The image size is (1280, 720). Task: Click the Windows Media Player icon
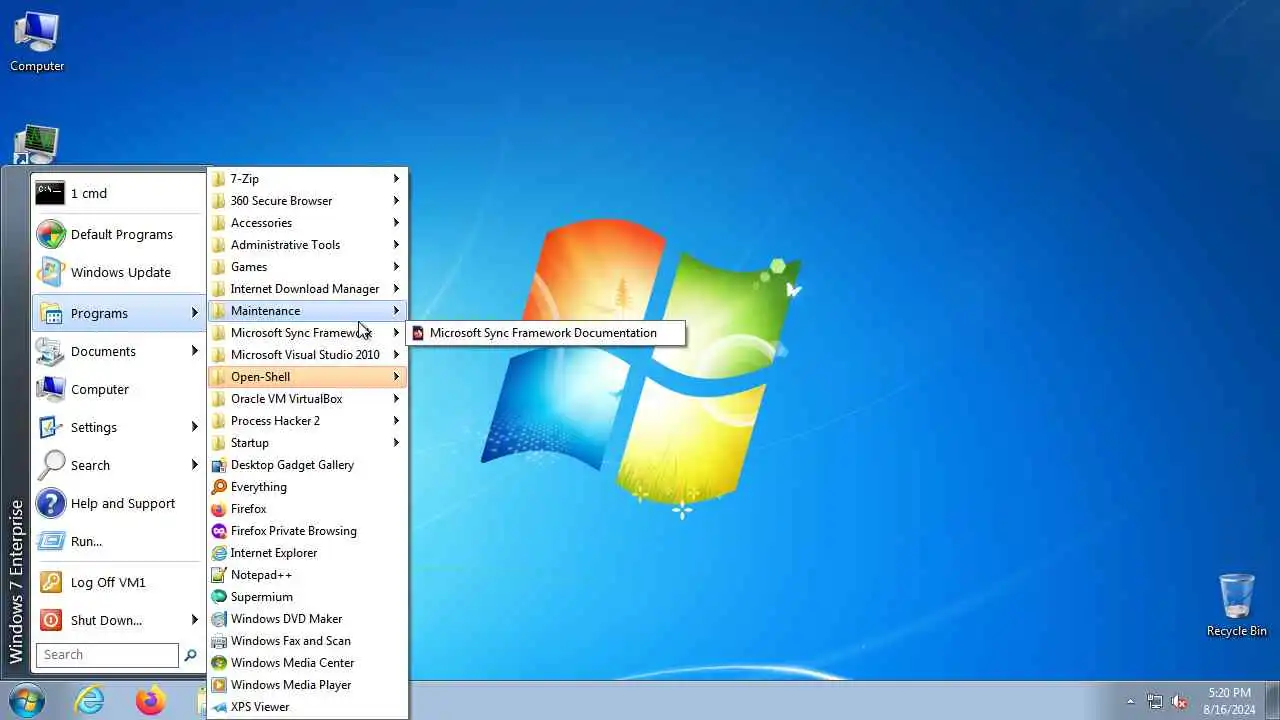coord(219,685)
